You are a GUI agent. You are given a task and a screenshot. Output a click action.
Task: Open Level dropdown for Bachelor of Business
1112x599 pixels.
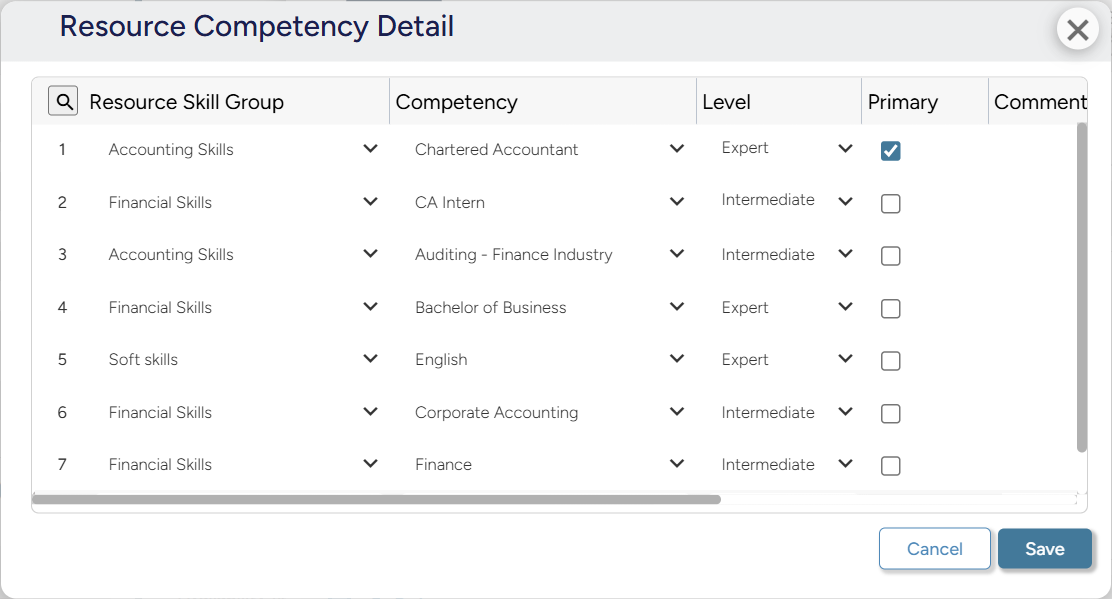[845, 308]
